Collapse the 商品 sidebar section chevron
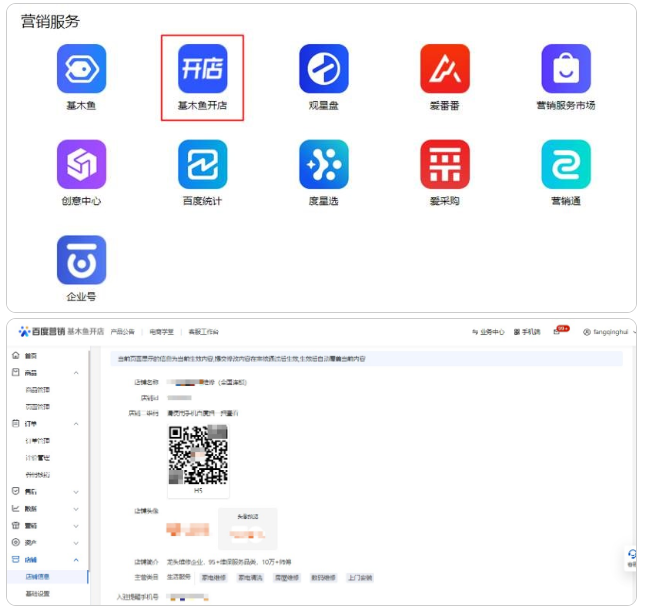The height and width of the screenshot is (611, 646). pos(76,373)
